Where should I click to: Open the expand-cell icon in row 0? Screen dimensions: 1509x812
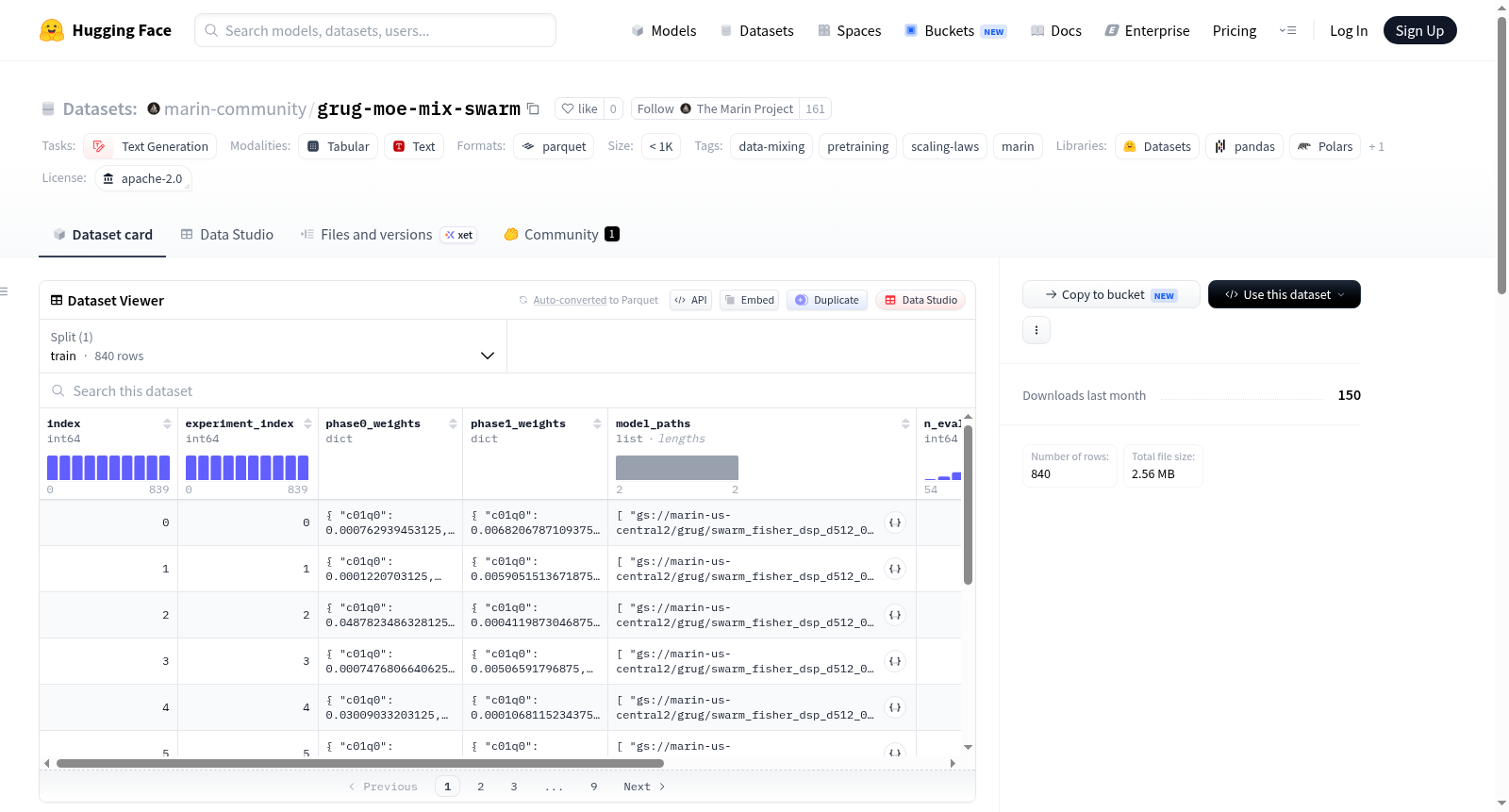895,522
